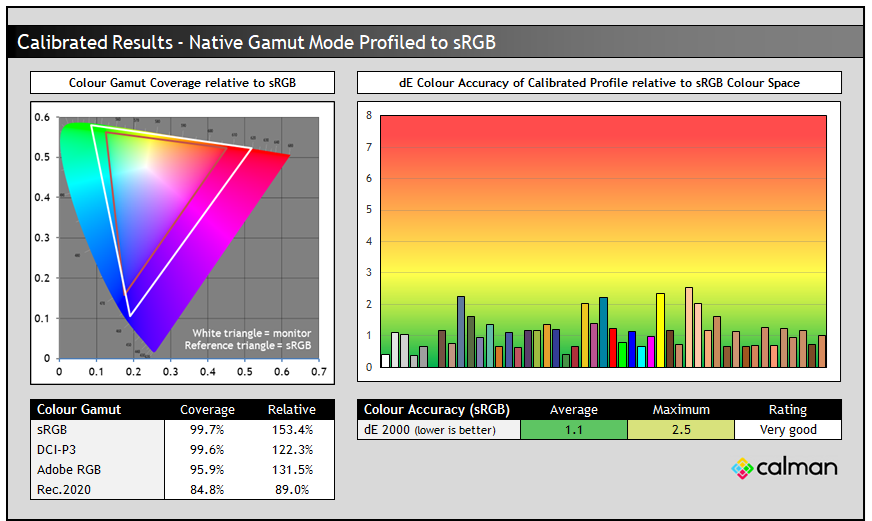Screen dimensions: 872x521
Task: Select the tallest peach bar in chart
Action: [689, 327]
